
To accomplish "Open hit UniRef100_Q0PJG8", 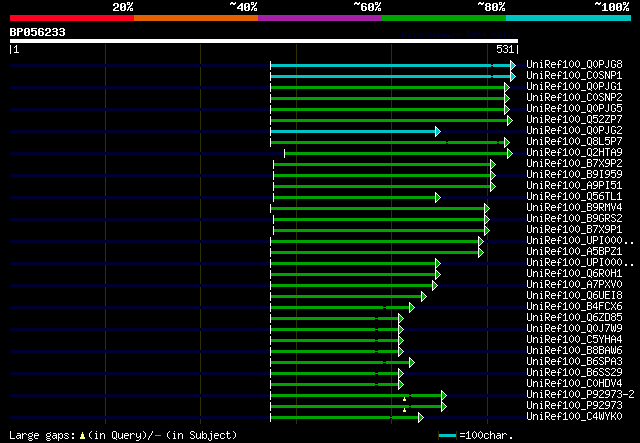I will (x=574, y=65).
